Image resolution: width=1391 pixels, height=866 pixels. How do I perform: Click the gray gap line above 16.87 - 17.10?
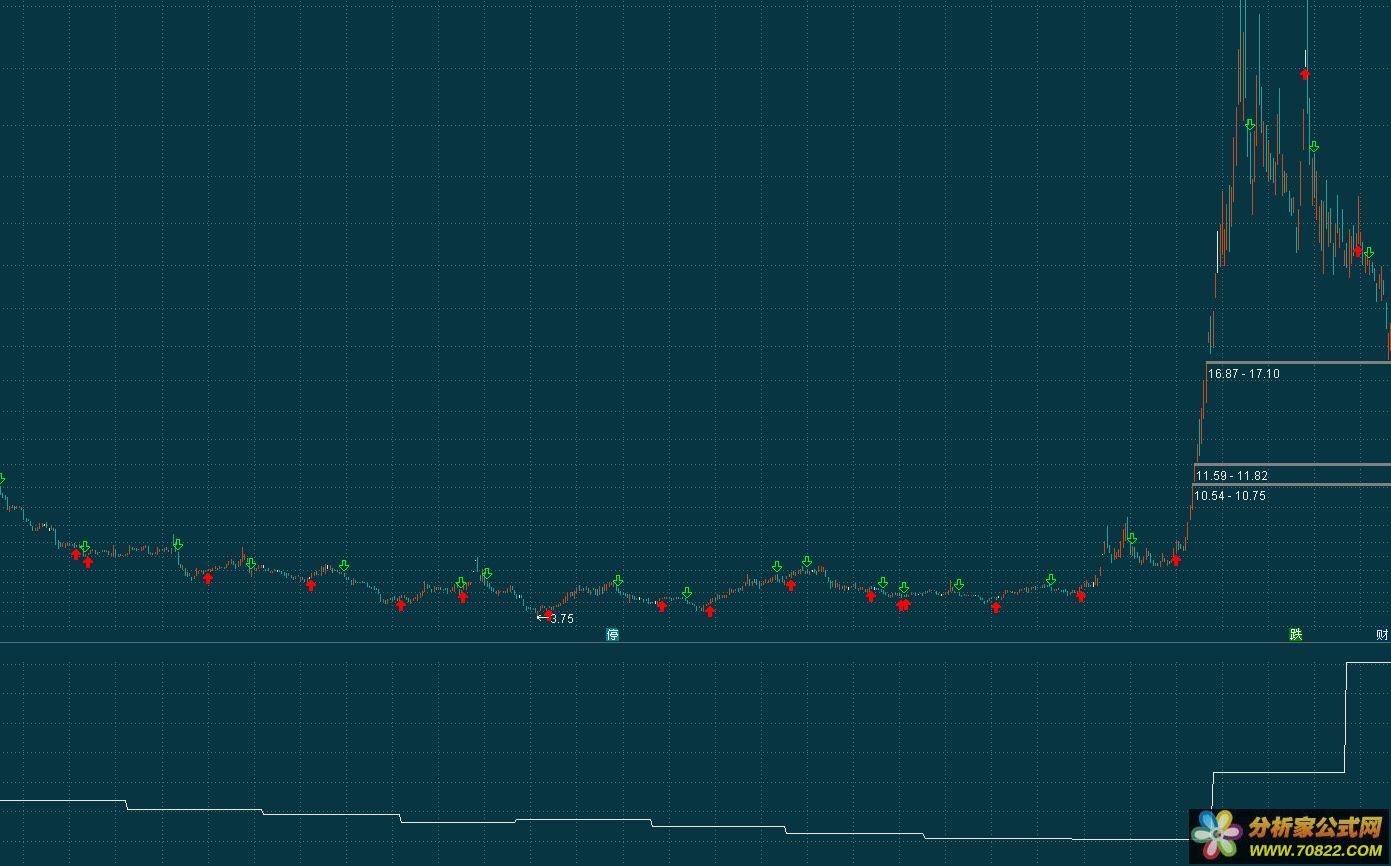(1298, 362)
